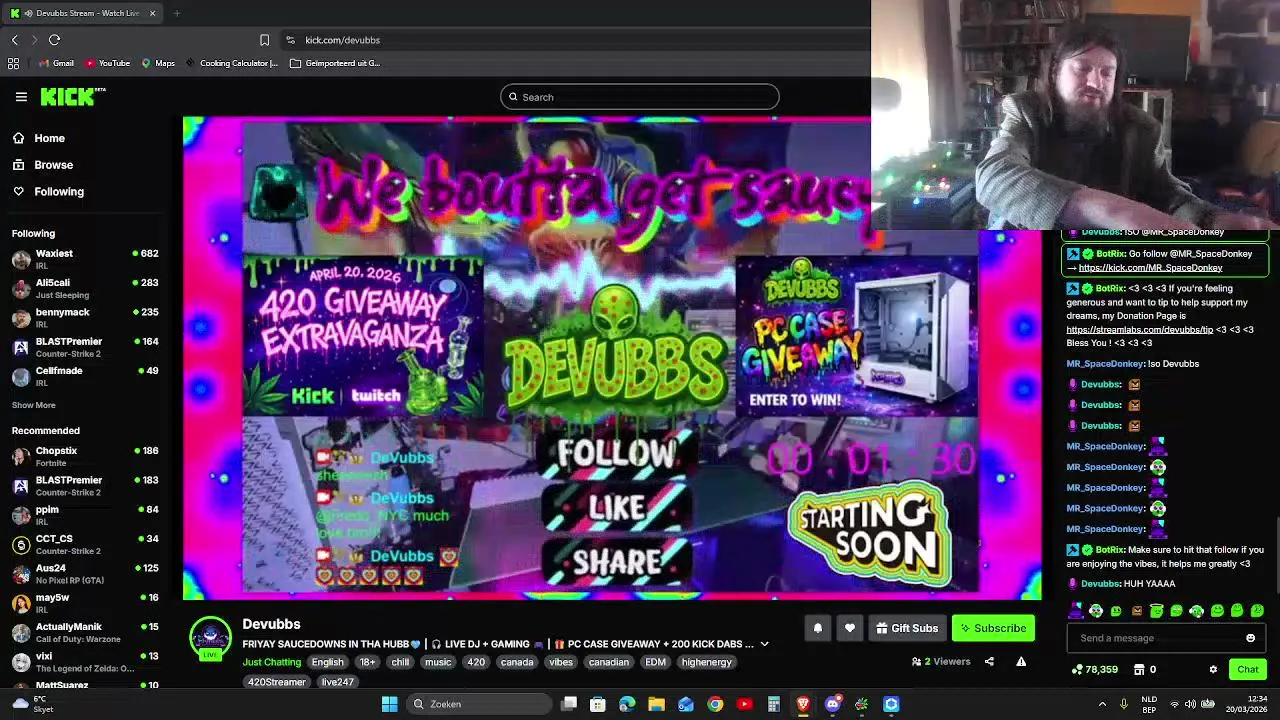Image resolution: width=1280 pixels, height=720 pixels.
Task: Open bennymack channel in Following list
Action: coord(86,318)
